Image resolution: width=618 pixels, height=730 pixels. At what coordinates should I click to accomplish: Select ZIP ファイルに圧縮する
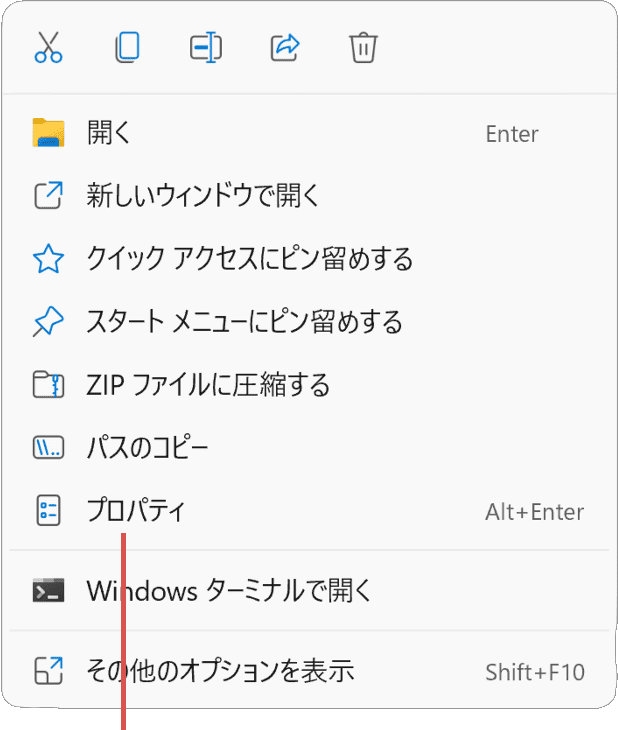[309, 385]
